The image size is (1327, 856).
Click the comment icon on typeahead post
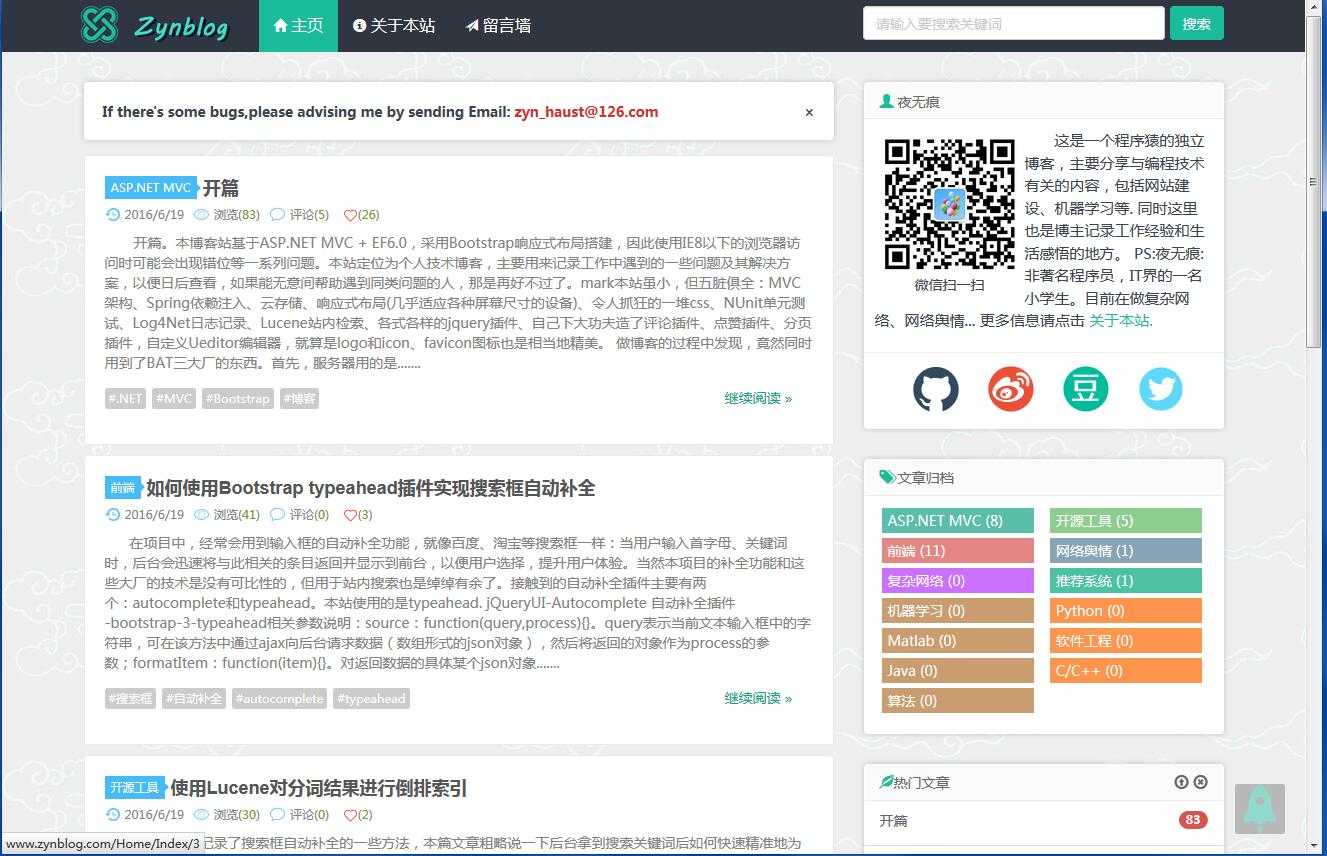click(277, 514)
